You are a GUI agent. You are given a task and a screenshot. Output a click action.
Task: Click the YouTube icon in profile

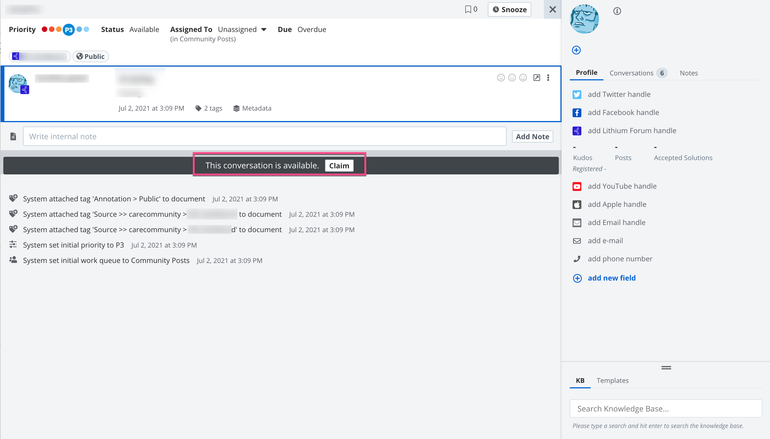point(577,186)
